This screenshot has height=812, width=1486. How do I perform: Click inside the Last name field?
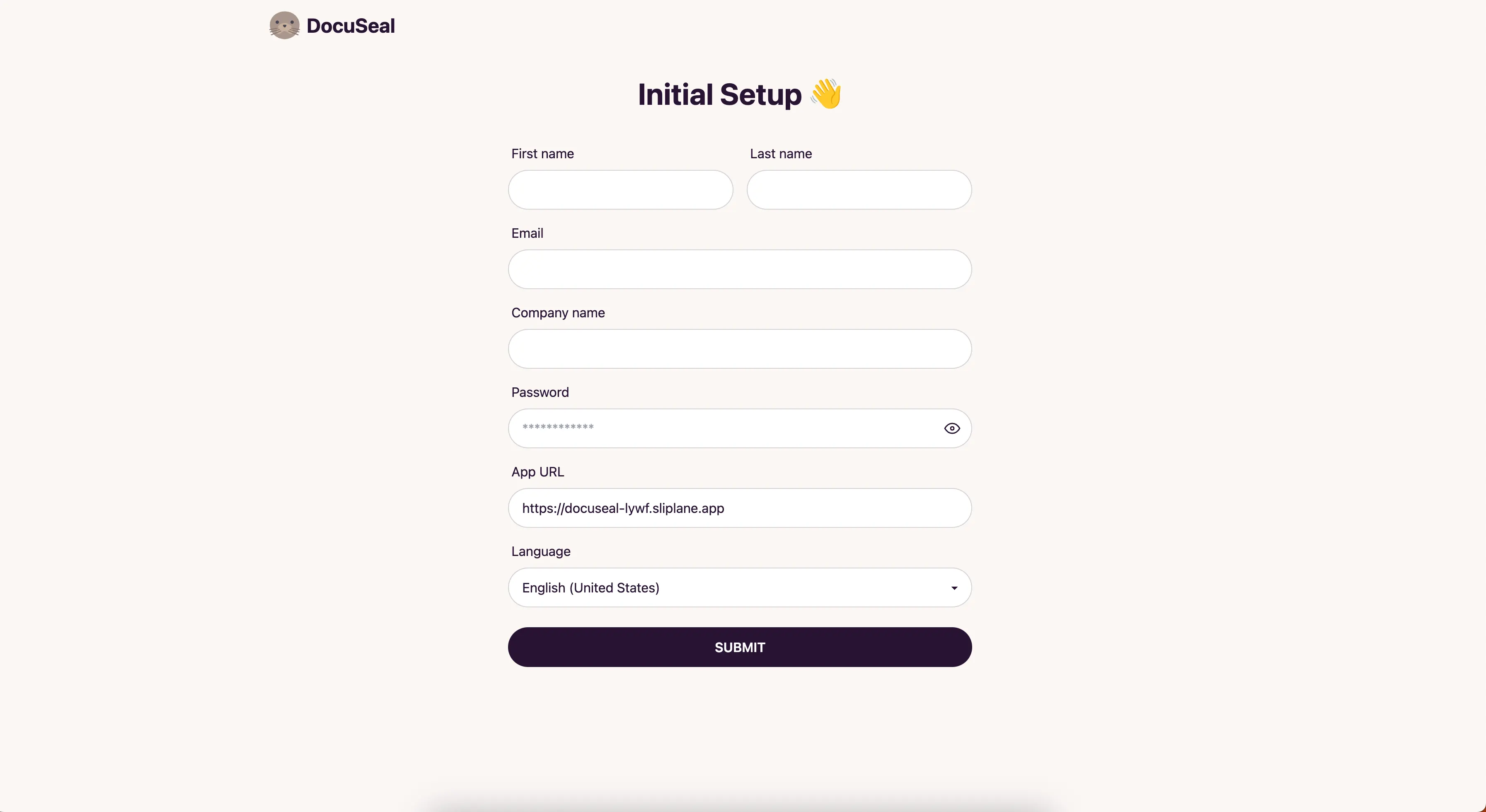(x=859, y=190)
